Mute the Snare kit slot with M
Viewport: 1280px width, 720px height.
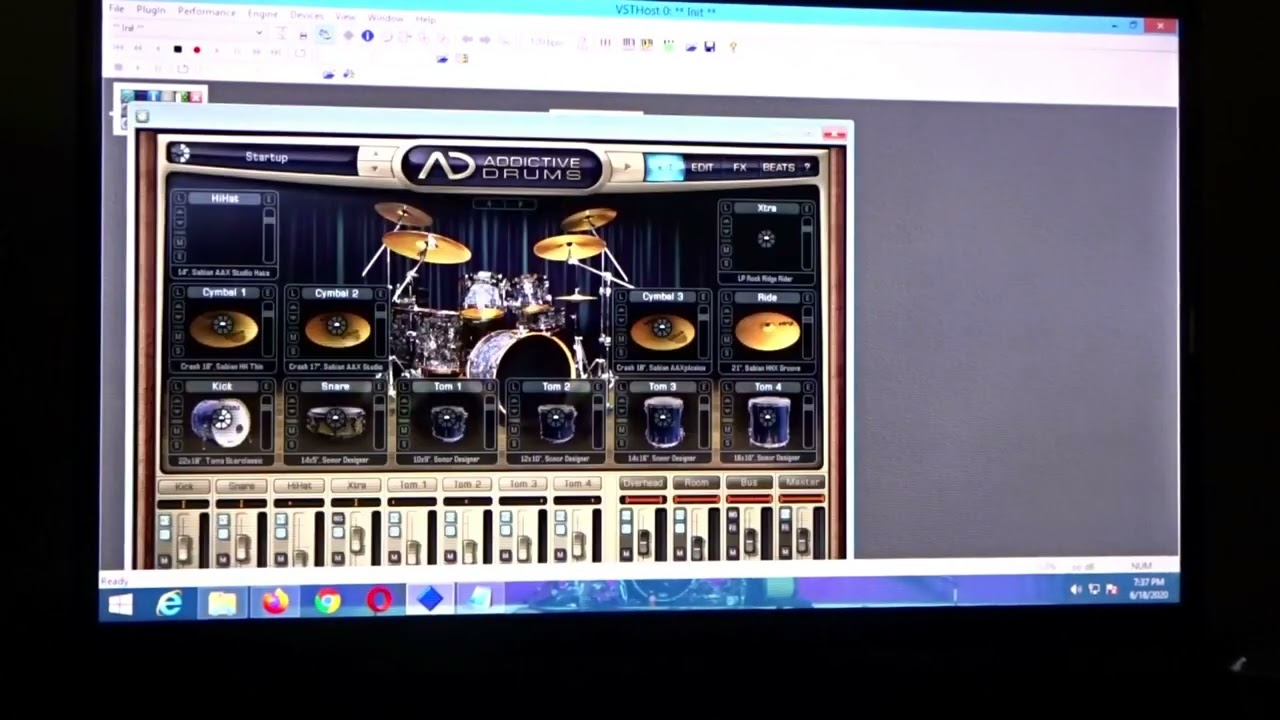(x=292, y=431)
